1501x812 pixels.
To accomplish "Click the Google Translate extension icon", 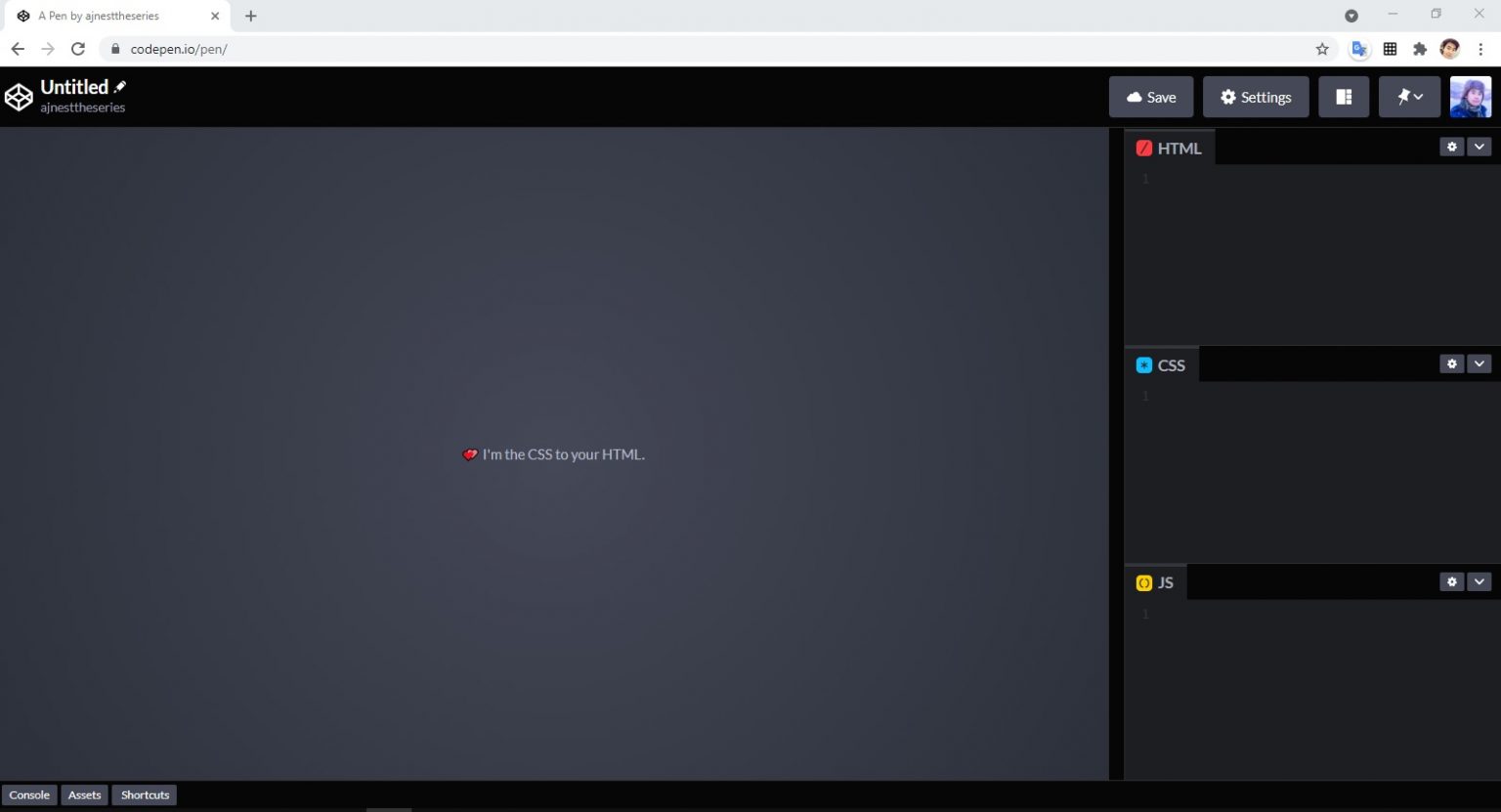I will point(1359,49).
